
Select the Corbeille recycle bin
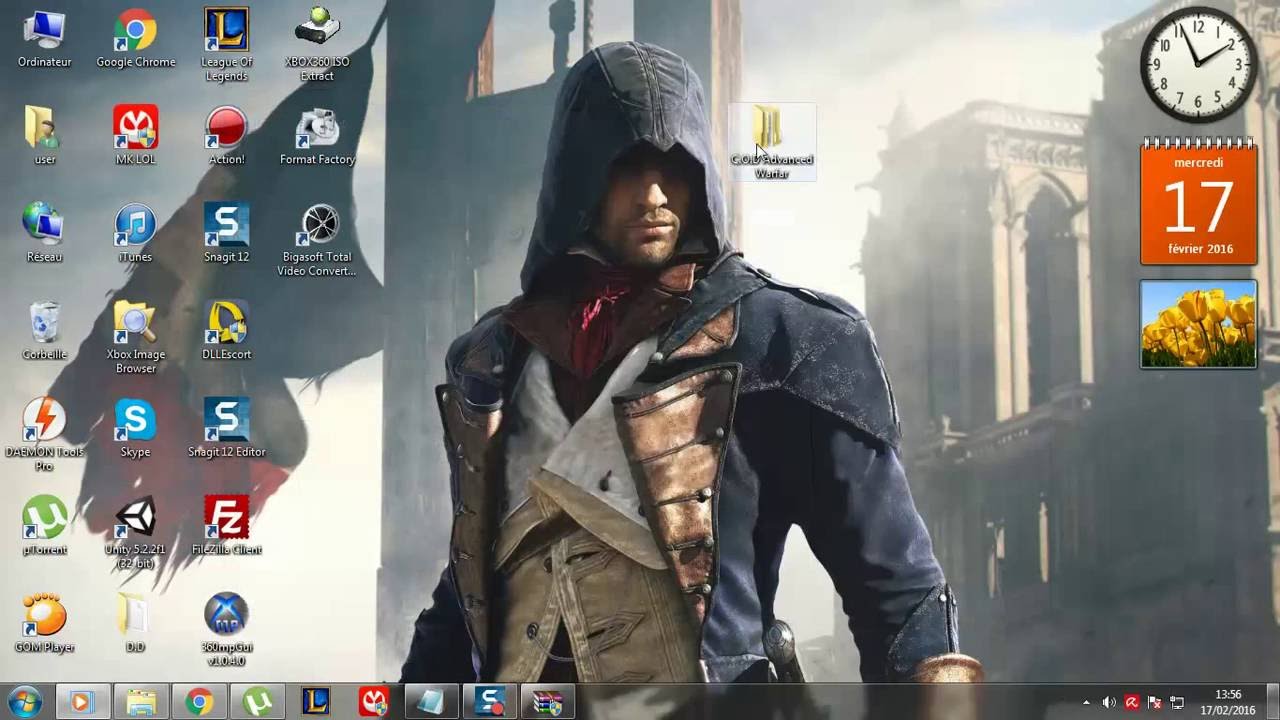pos(44,332)
